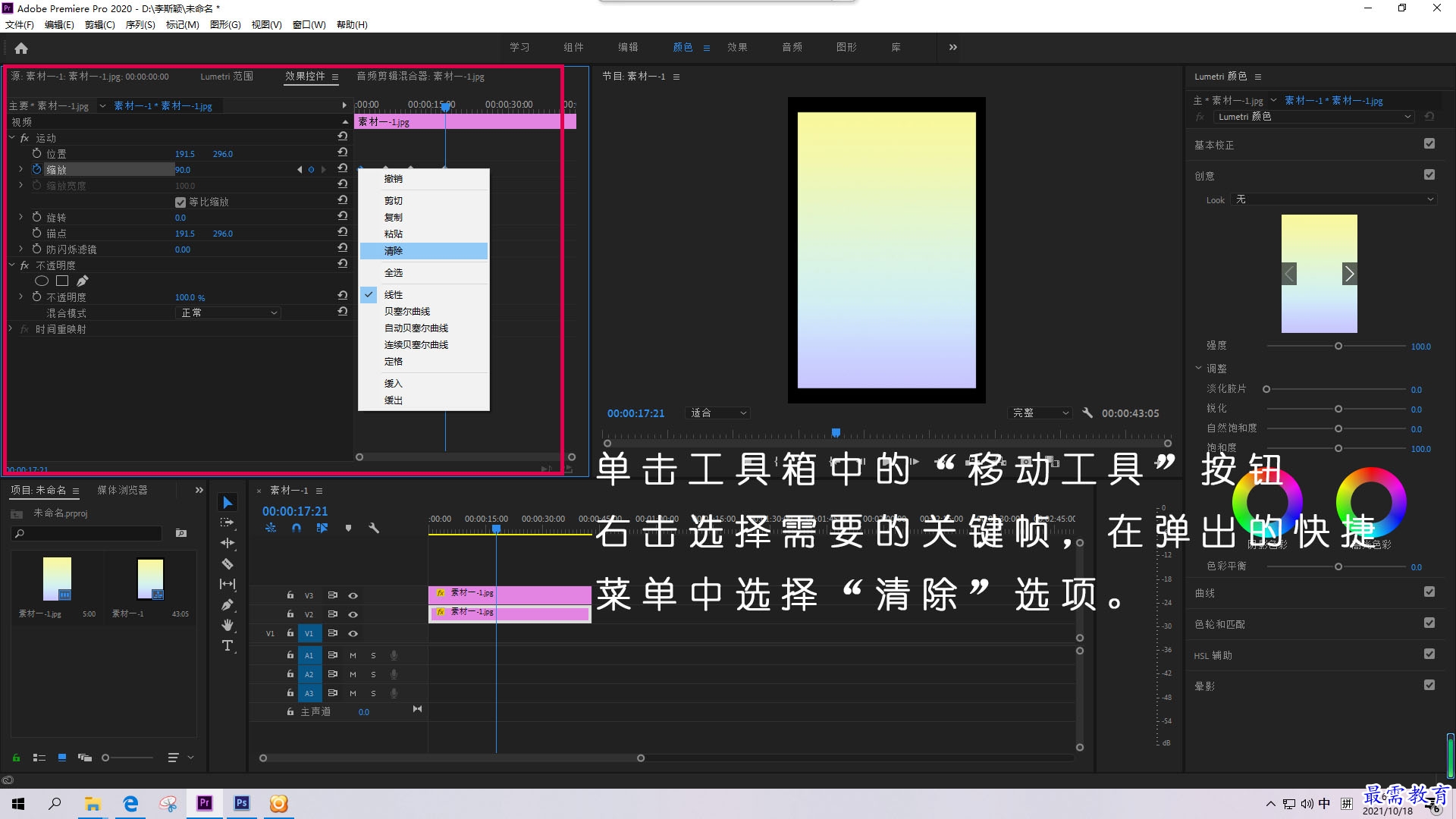Click timeline timecode 00:00:17:21

click(x=295, y=511)
